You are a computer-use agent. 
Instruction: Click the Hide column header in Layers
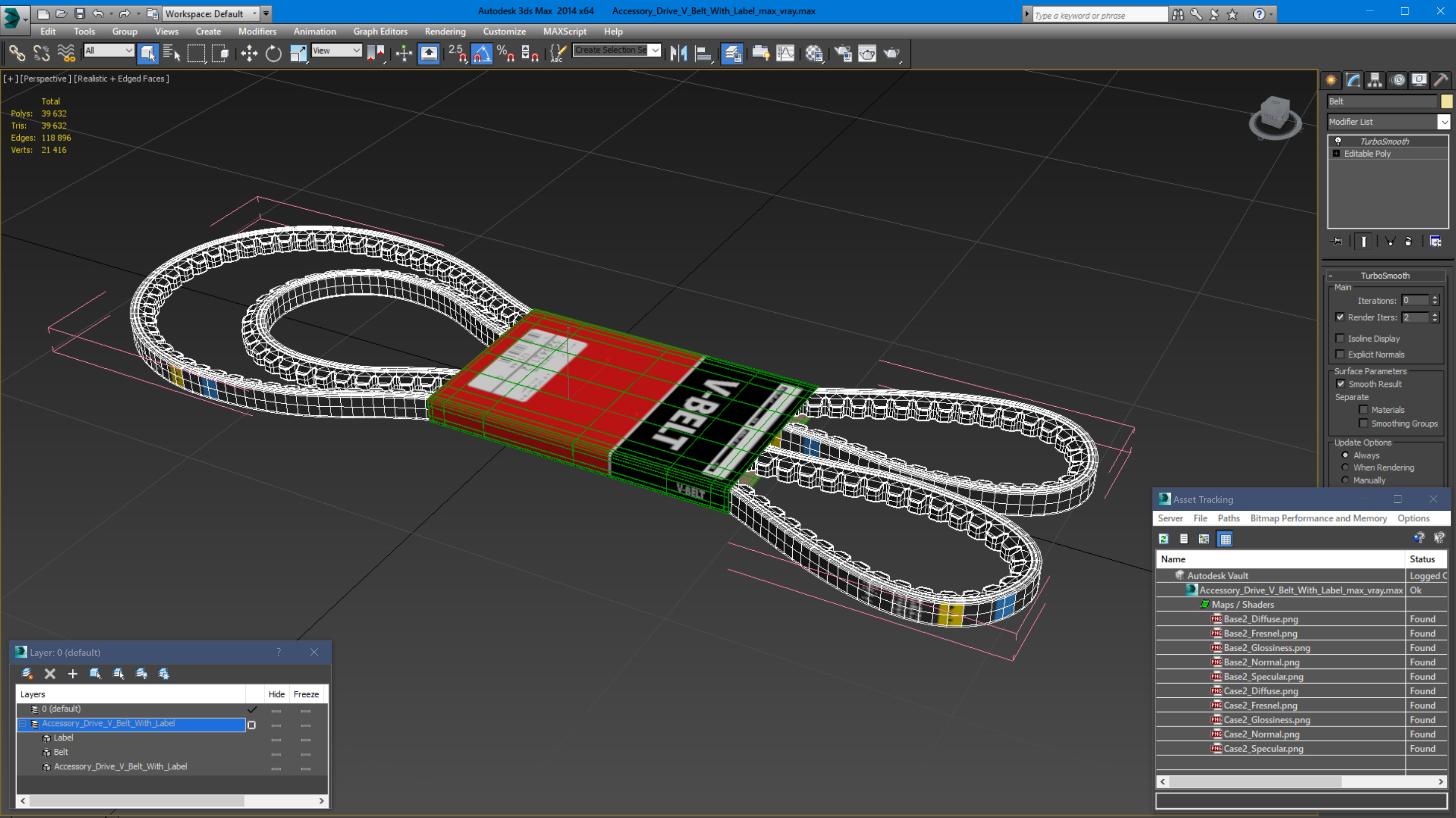(277, 694)
